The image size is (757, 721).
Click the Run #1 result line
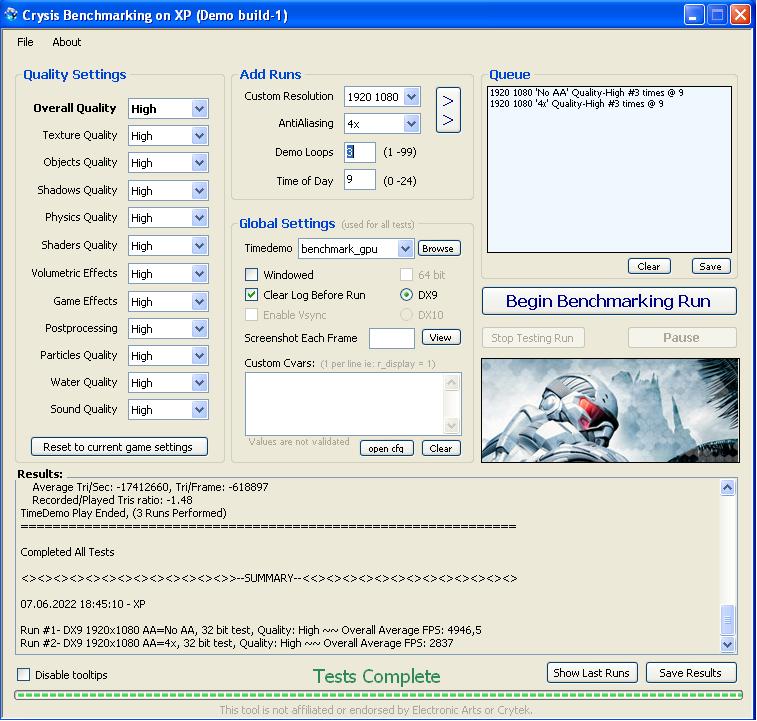(251, 630)
